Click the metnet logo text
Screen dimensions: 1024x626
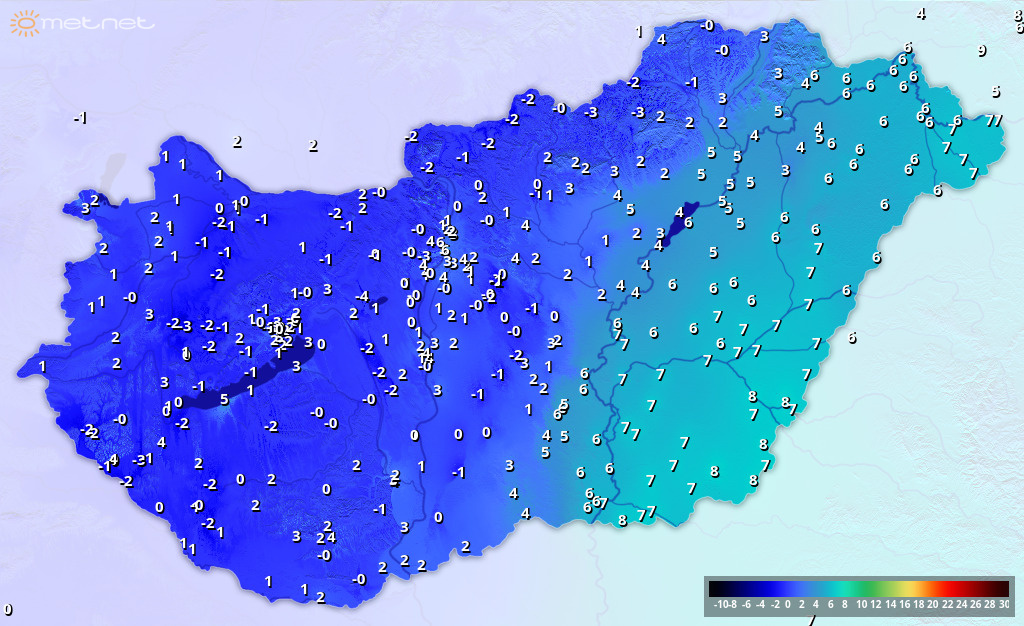point(100,22)
